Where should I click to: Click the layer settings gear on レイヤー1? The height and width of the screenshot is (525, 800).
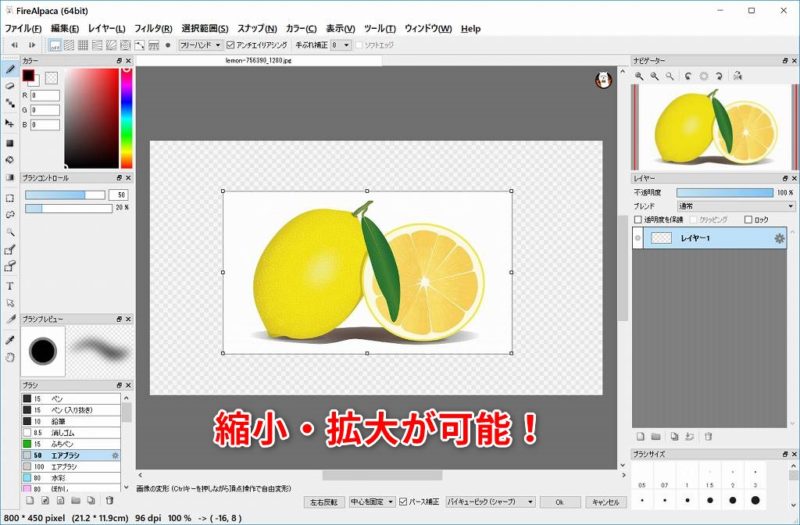pos(780,238)
